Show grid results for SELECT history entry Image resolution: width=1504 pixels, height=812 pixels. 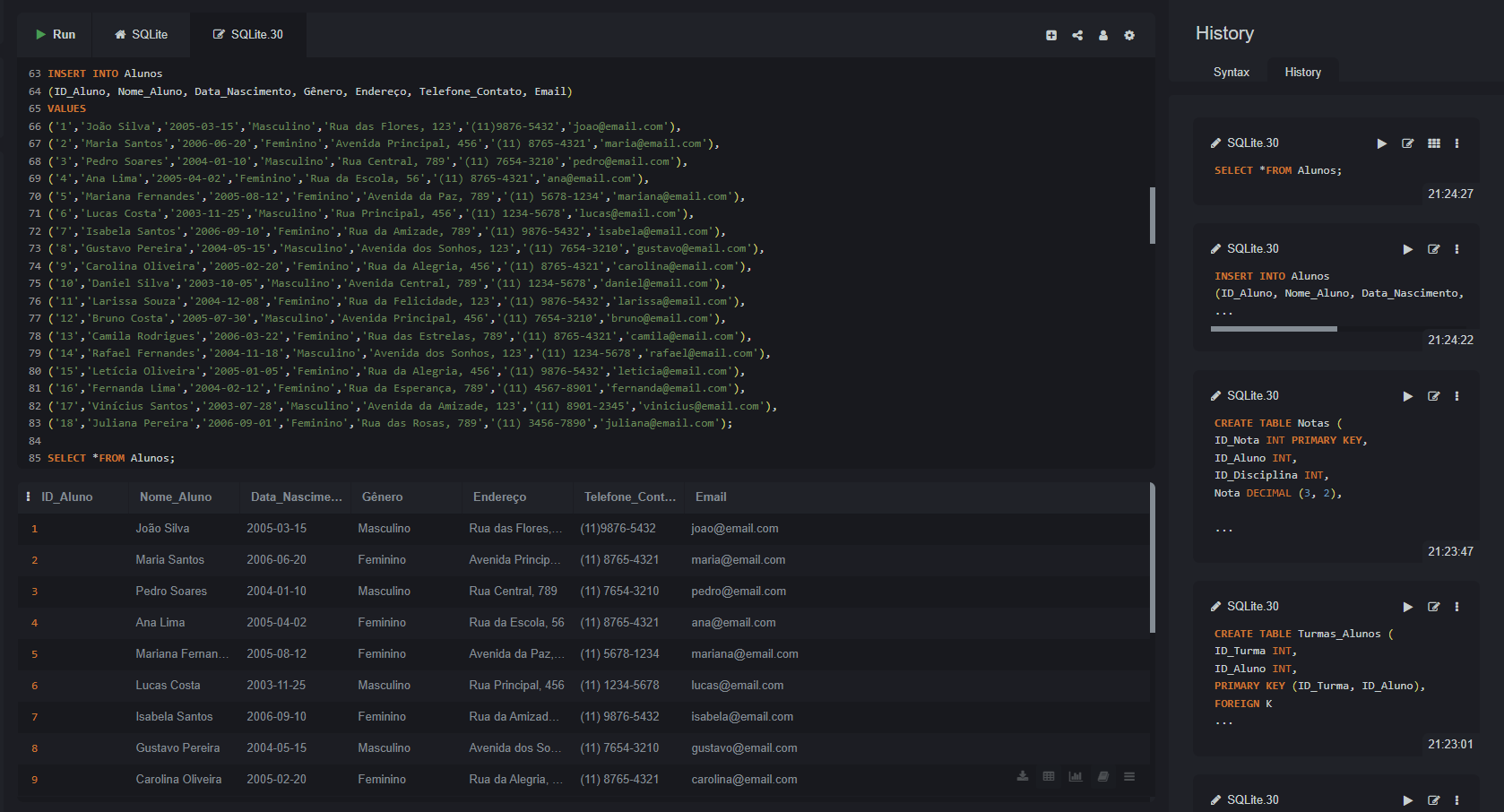[1434, 143]
